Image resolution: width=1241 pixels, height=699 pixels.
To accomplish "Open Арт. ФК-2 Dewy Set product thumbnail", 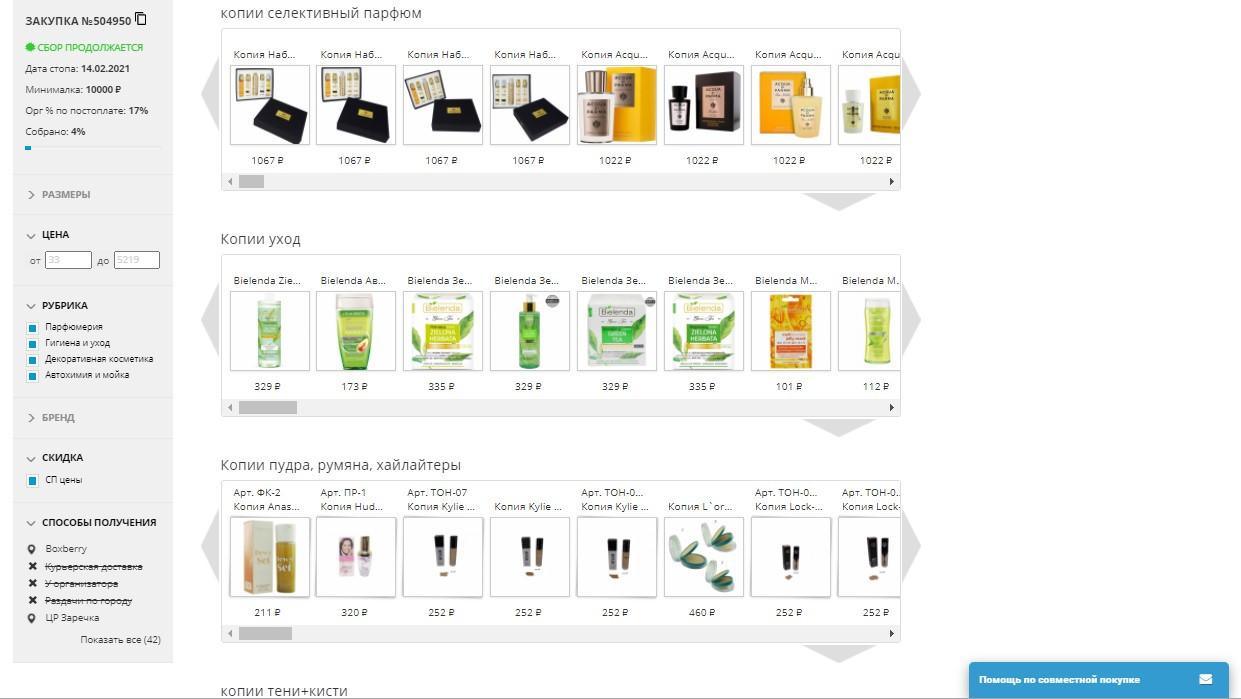I will [x=270, y=557].
